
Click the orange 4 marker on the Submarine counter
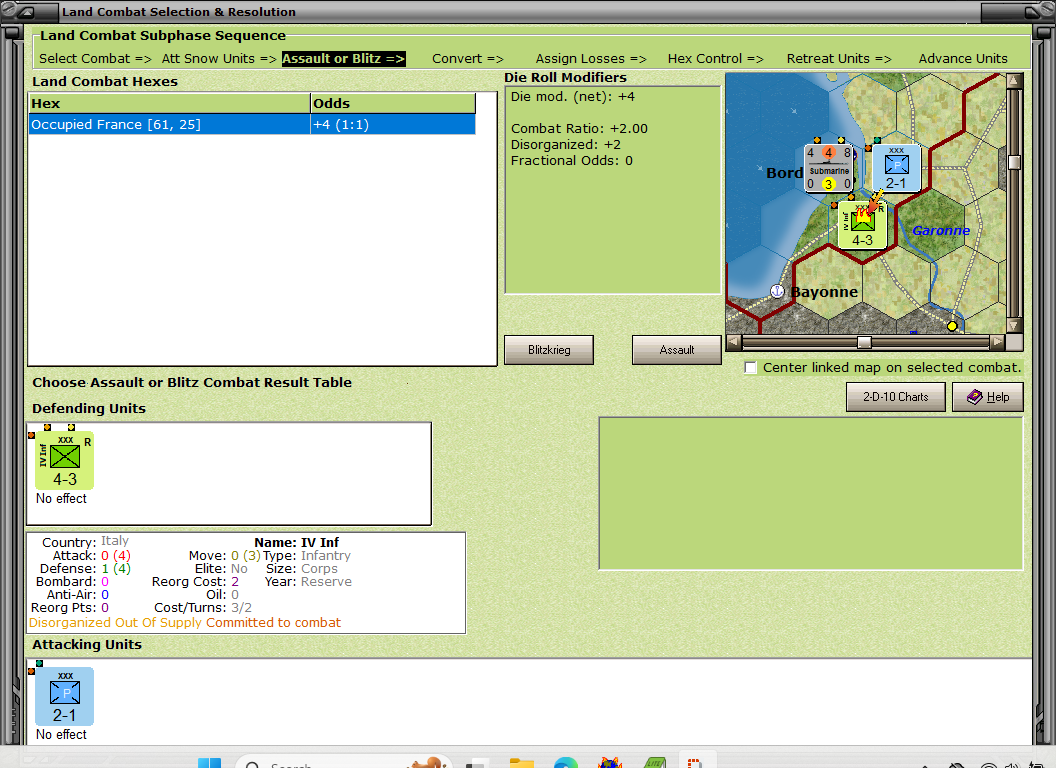click(x=829, y=153)
